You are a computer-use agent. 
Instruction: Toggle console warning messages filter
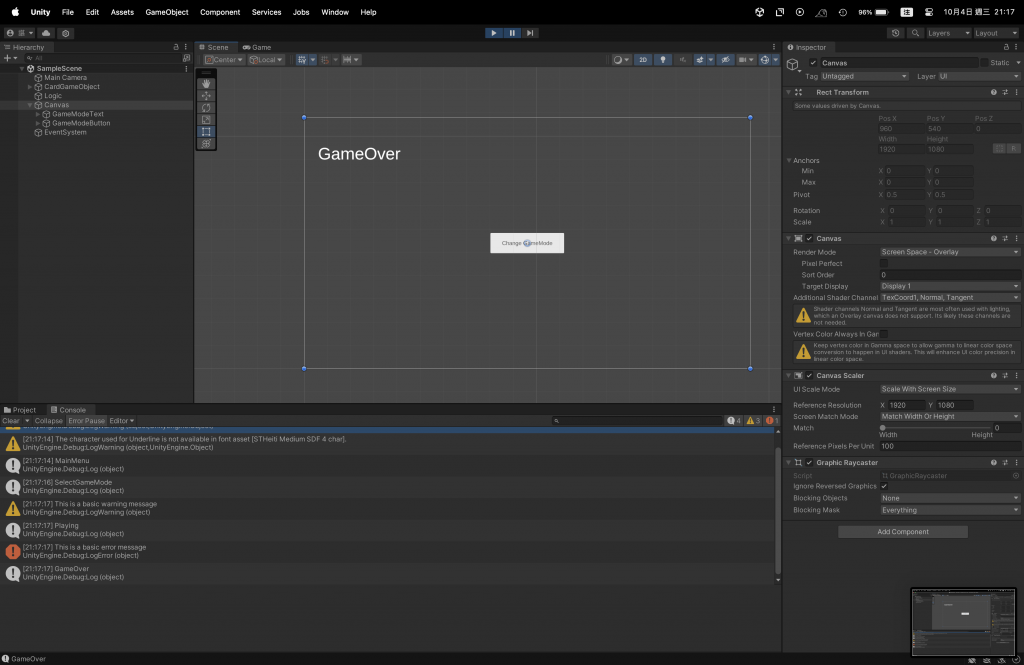click(x=753, y=421)
